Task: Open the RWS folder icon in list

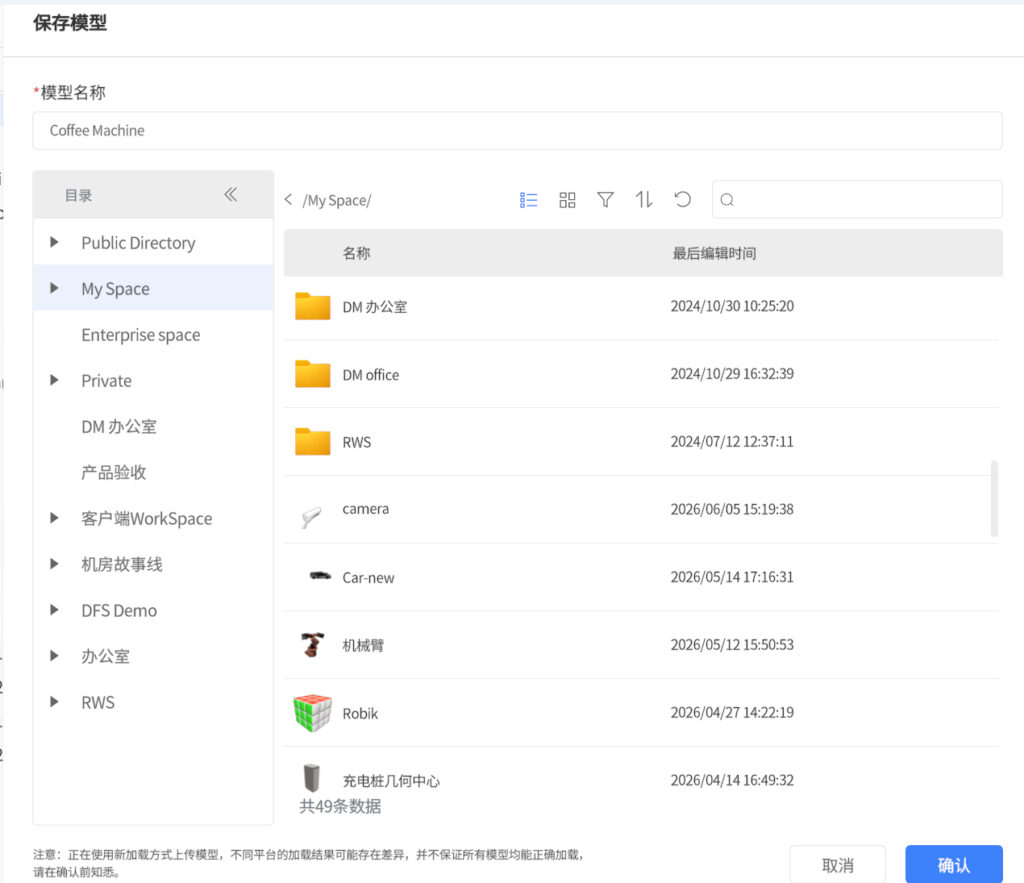Action: [x=312, y=442]
